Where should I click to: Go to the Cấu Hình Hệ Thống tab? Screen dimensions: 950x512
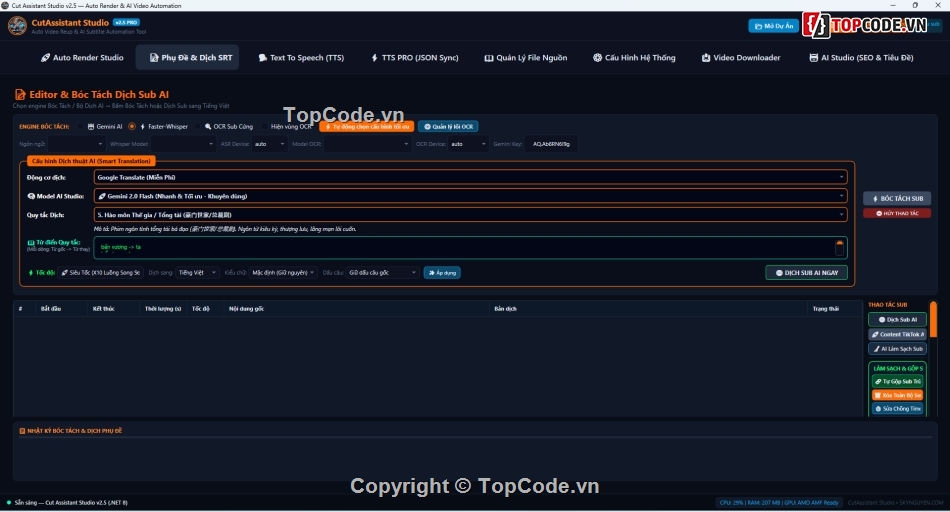coord(634,58)
